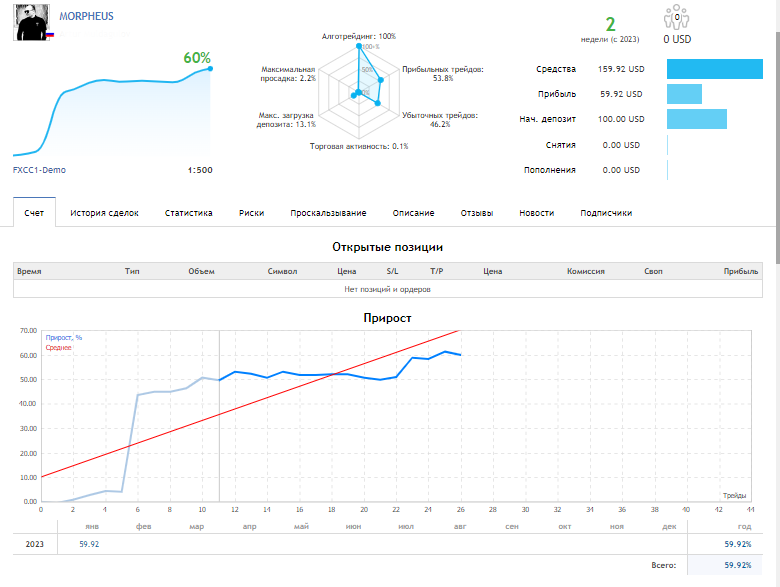Sort open positions by Объем column
The height and width of the screenshot is (587, 780).
(201, 271)
